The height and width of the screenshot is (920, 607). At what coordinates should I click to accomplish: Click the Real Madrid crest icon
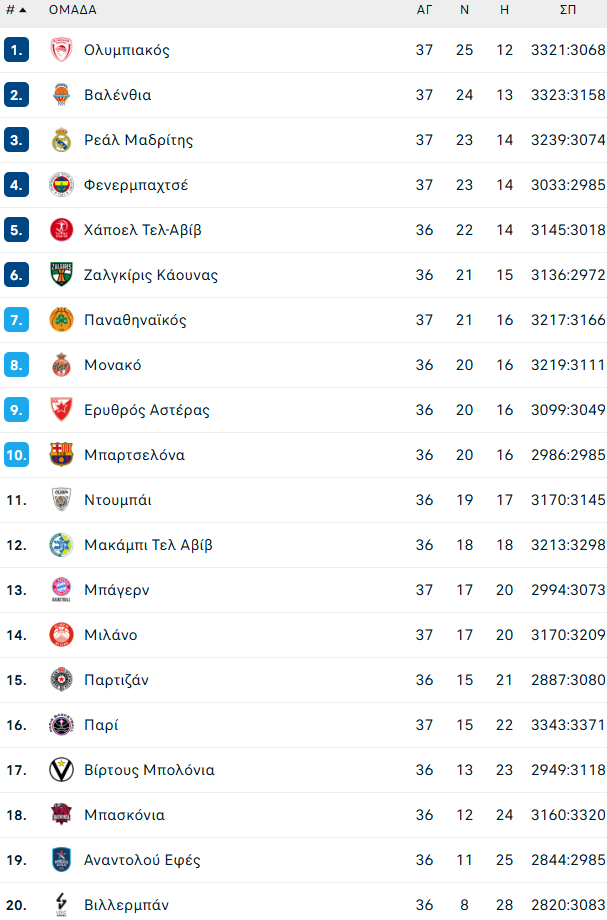[x=61, y=140]
